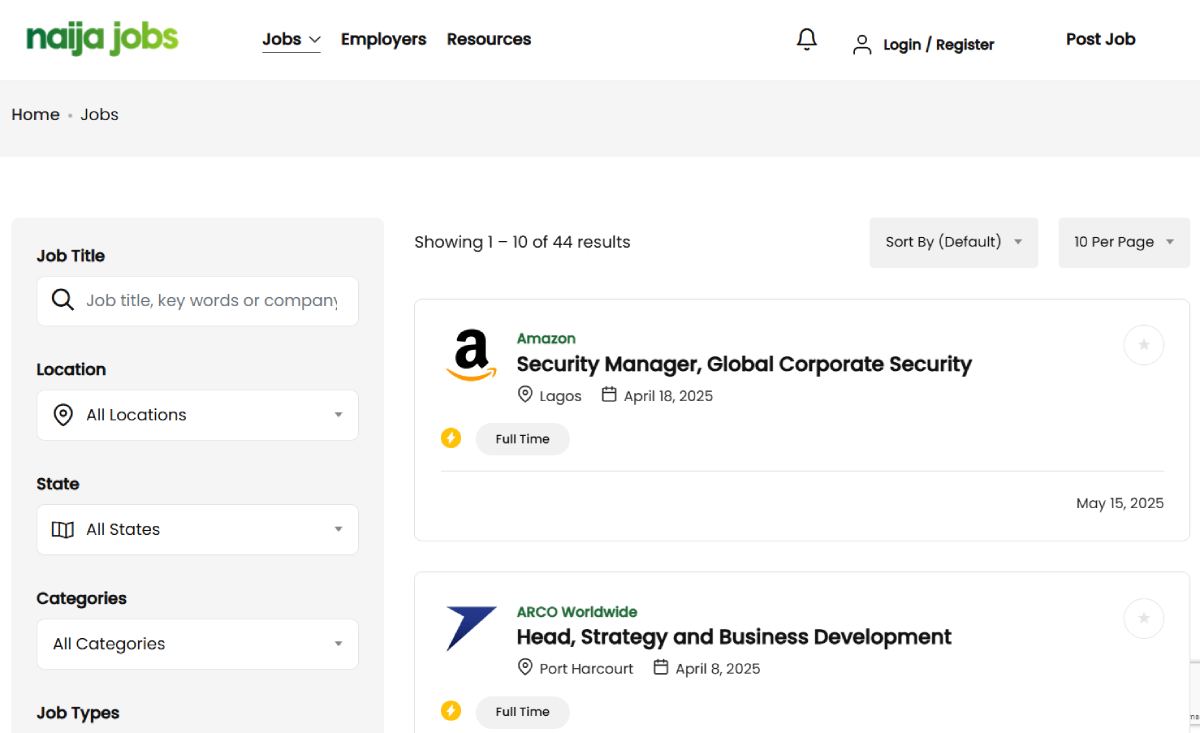Click the Naija Jobs logo
Image resolution: width=1200 pixels, height=733 pixels.
click(102, 39)
